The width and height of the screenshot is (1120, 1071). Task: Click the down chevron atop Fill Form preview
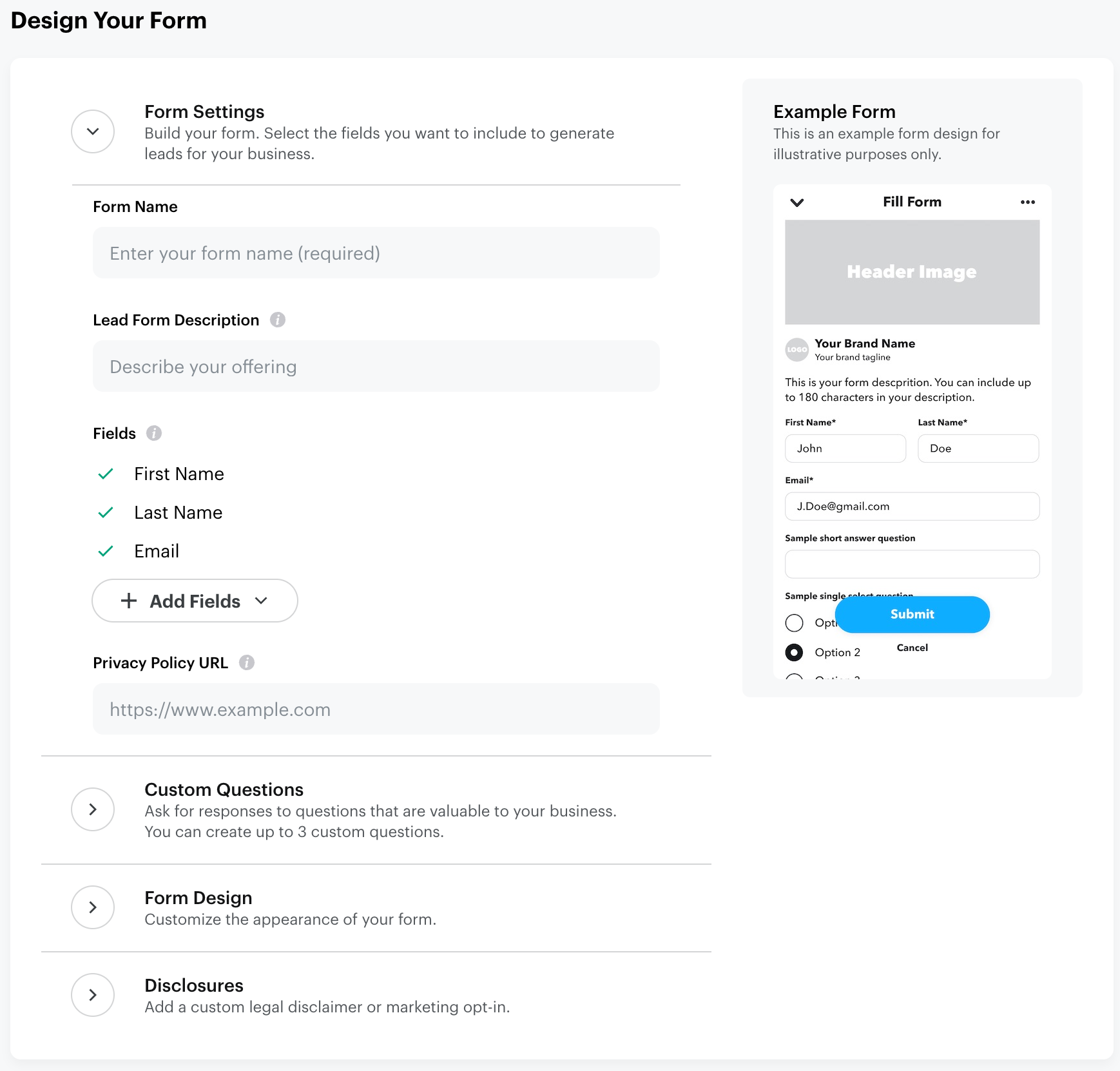coord(797,202)
